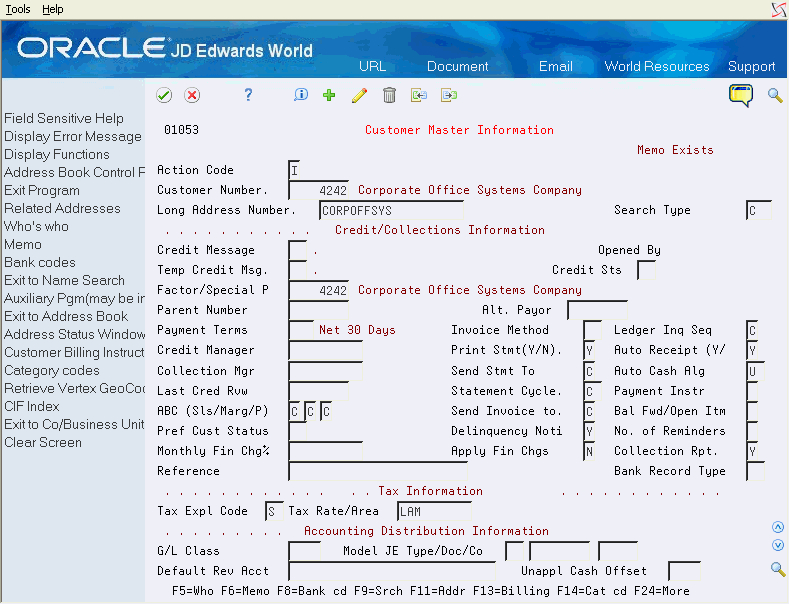Click the Tax Expl Code field
The height and width of the screenshot is (604, 789).
(274, 512)
